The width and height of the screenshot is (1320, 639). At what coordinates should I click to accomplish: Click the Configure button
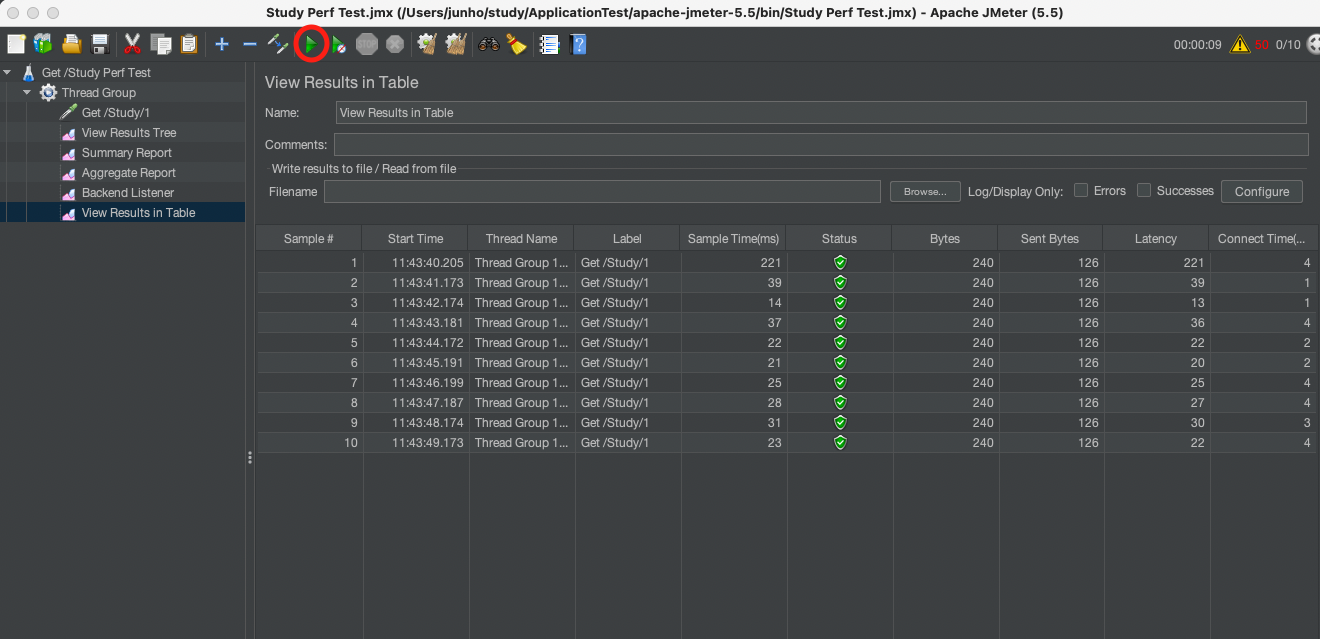click(1261, 192)
